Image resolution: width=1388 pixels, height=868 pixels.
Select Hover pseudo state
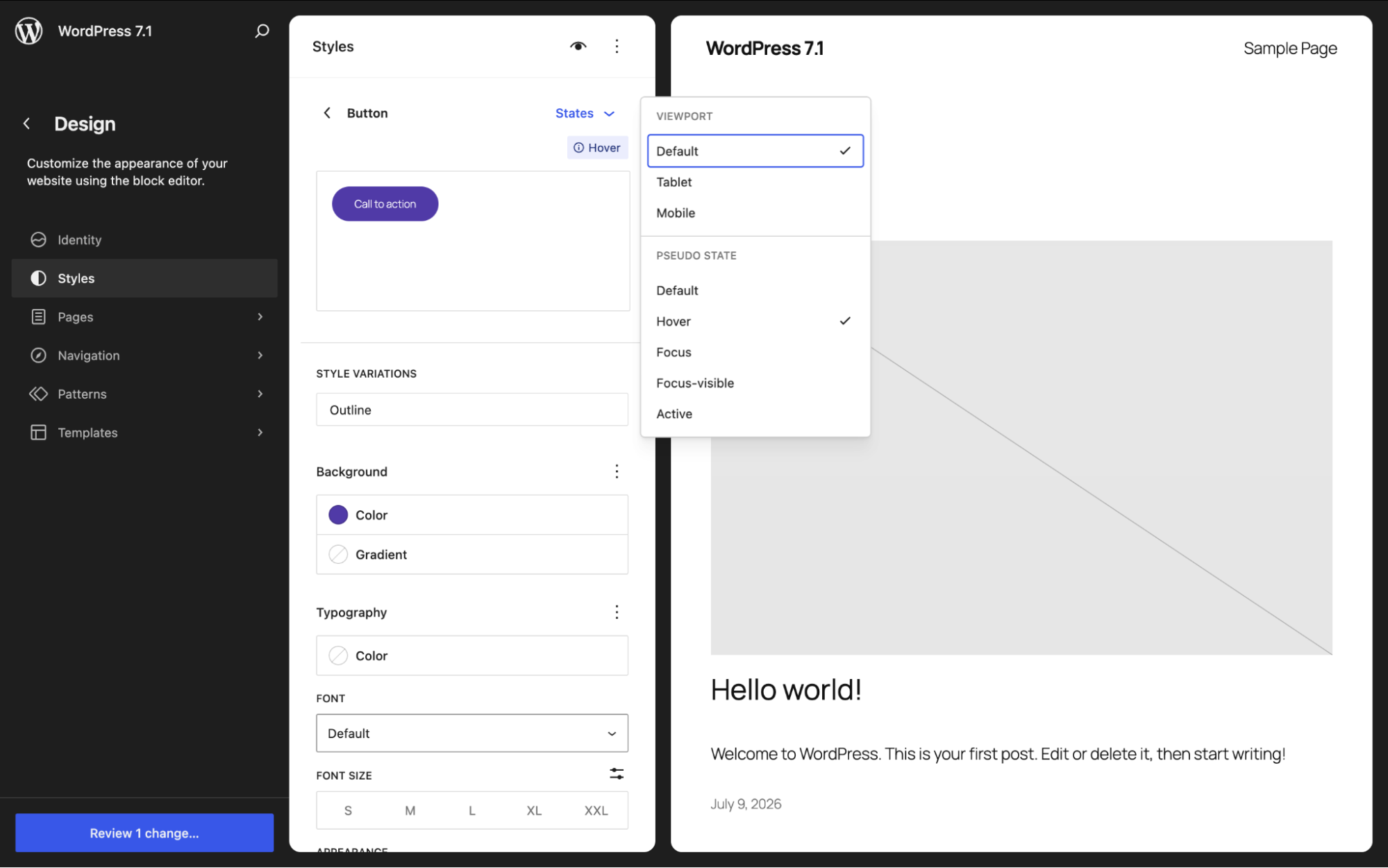tap(755, 322)
